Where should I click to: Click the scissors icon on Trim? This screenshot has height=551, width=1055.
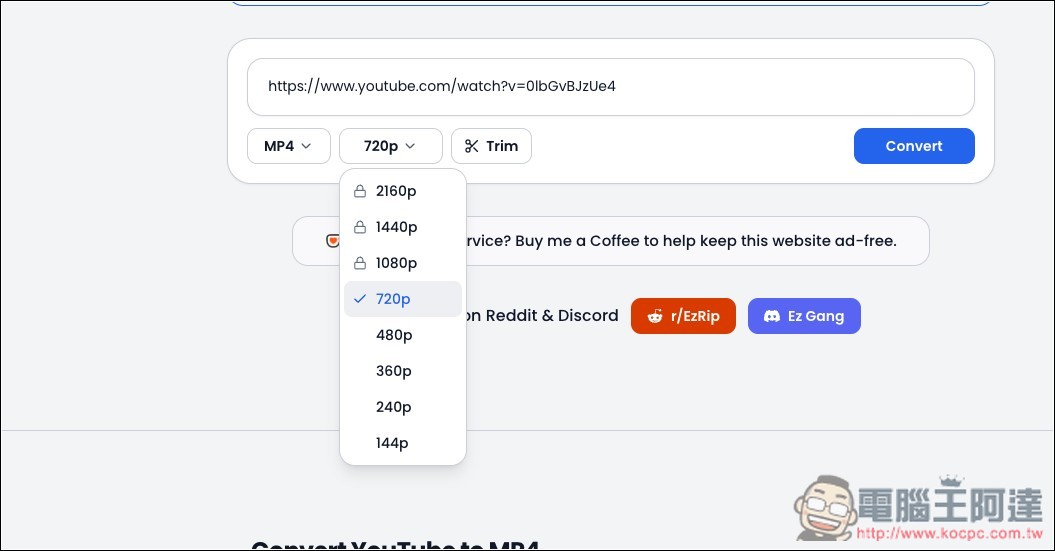tap(472, 146)
